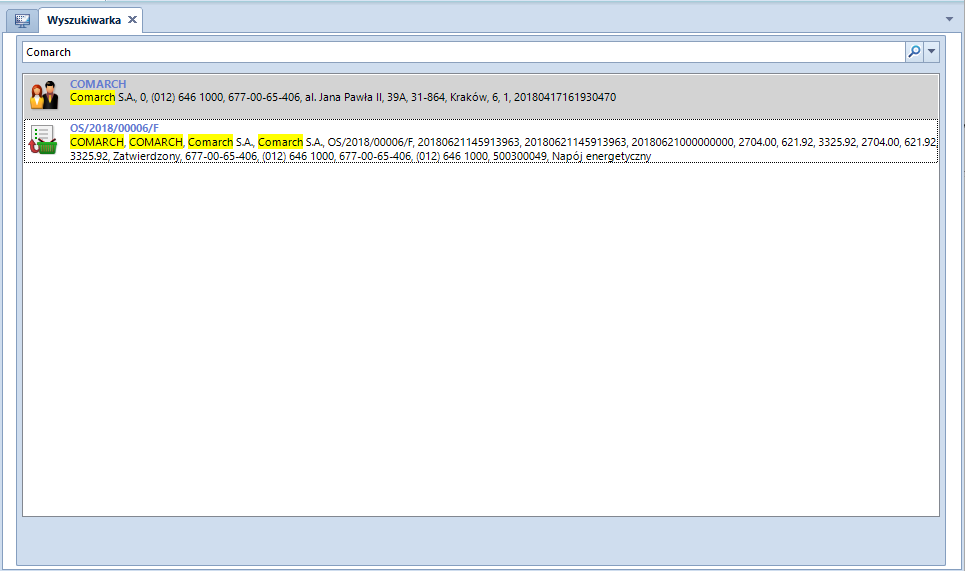Click the magnifier search button
The image size is (965, 571).
[x=915, y=52]
